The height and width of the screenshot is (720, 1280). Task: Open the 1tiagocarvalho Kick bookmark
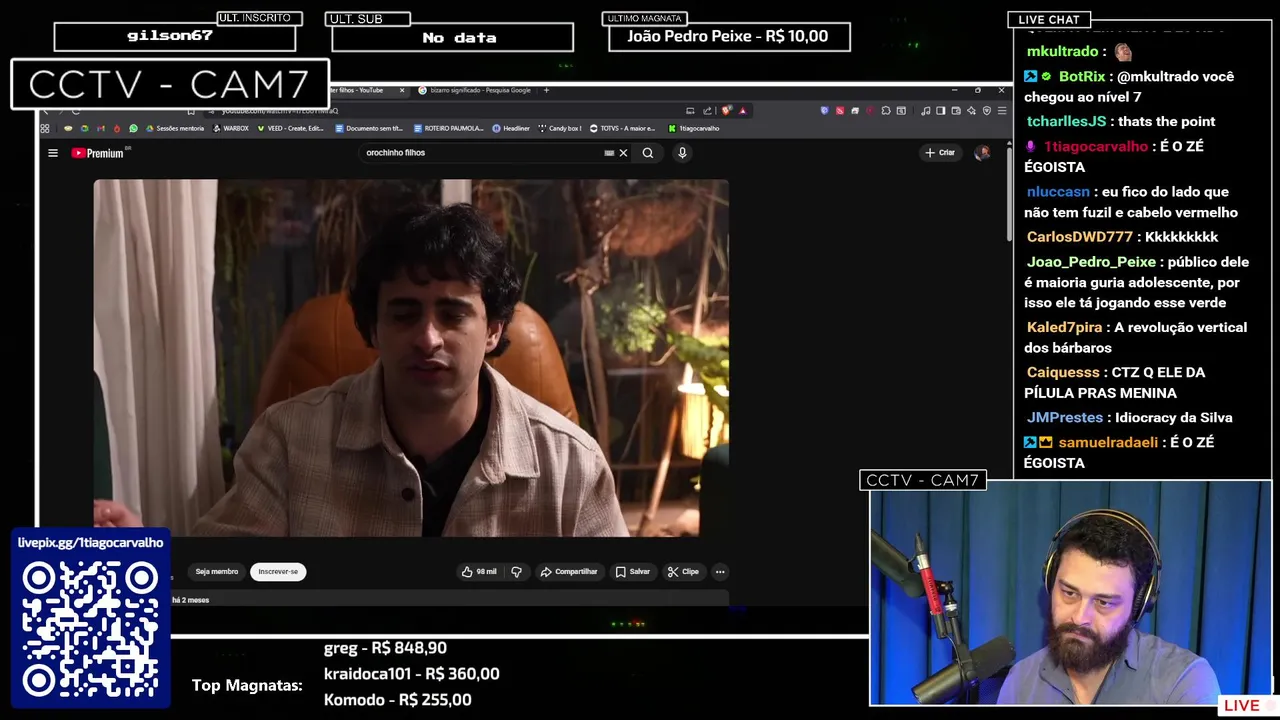click(x=694, y=128)
